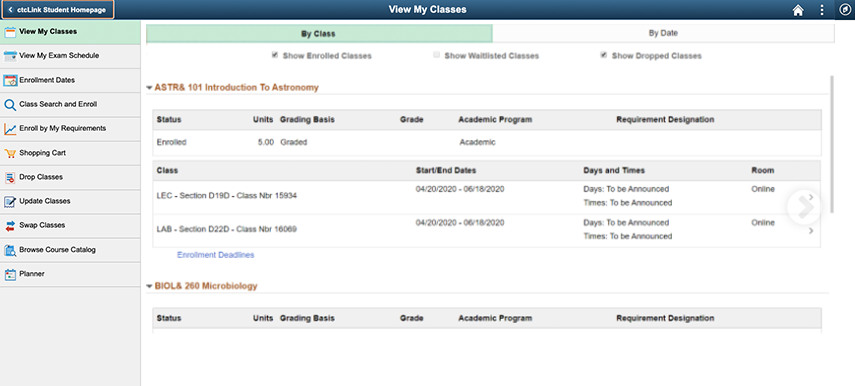Open Enroll by My Requirements menu item
The image size is (855, 386).
coord(70,129)
